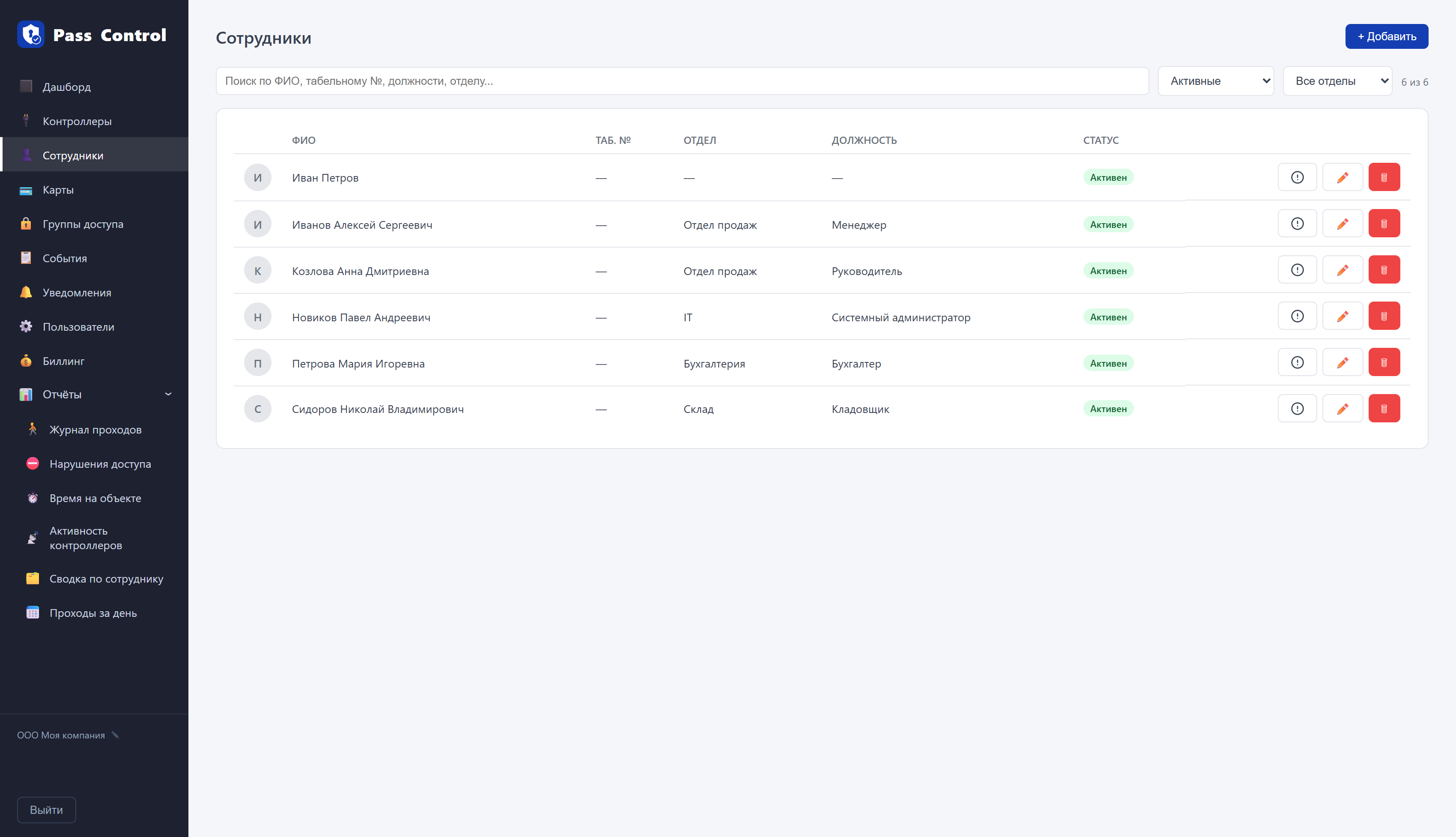Click Склад department cell
Viewport: 1456px width, 837px height.
pos(698,410)
